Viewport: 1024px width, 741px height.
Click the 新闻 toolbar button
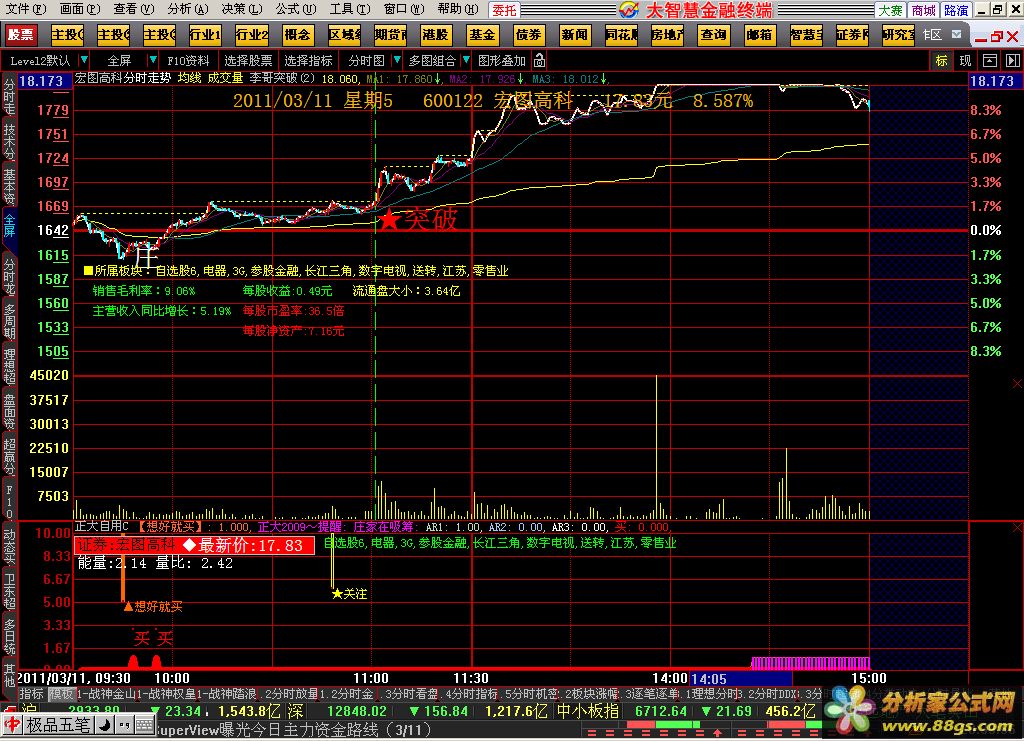point(575,35)
